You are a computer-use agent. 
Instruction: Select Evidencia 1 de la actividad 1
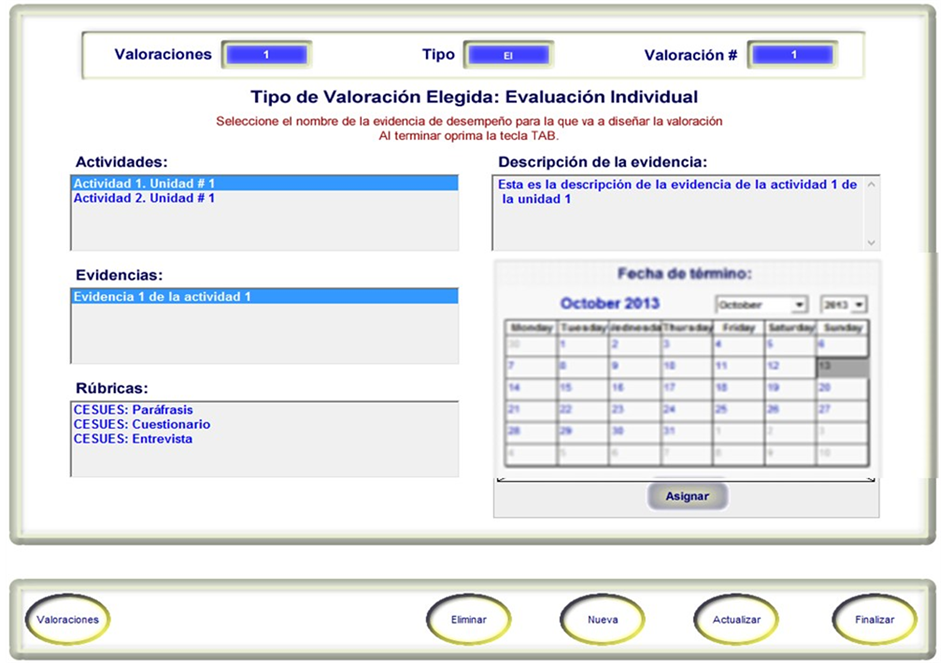(162, 297)
